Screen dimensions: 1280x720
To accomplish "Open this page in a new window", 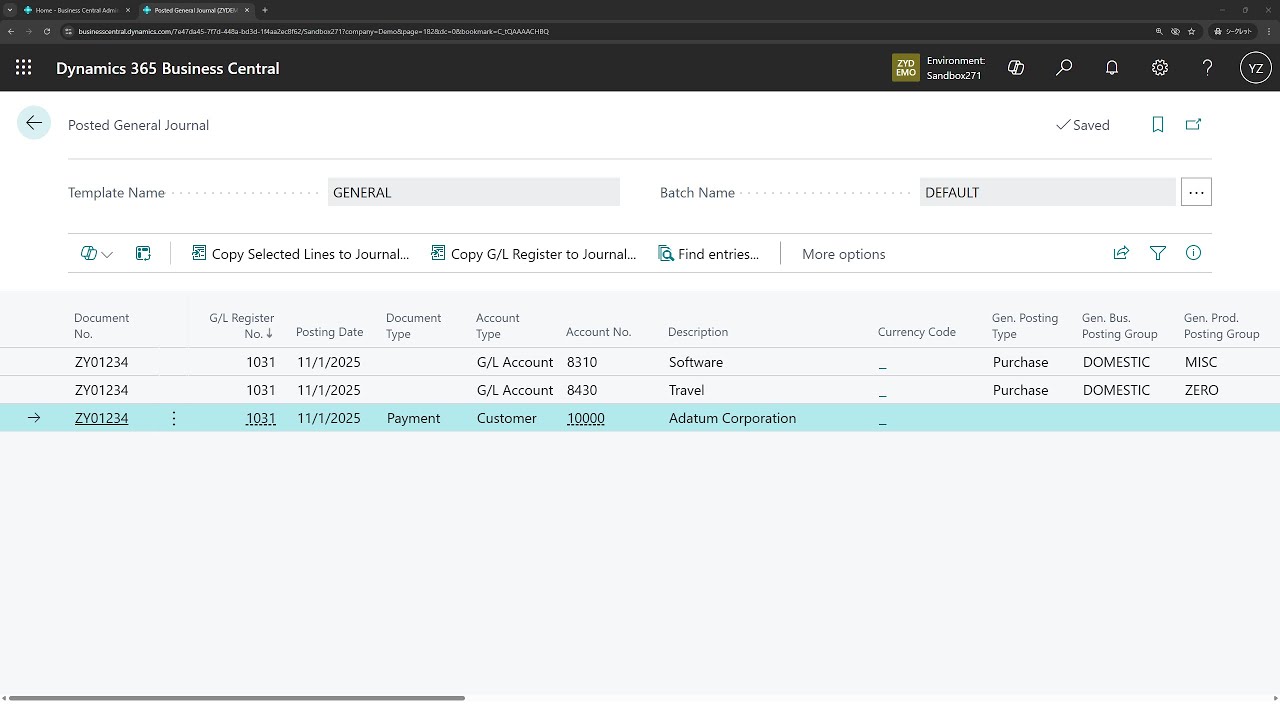I will 1193,125.
